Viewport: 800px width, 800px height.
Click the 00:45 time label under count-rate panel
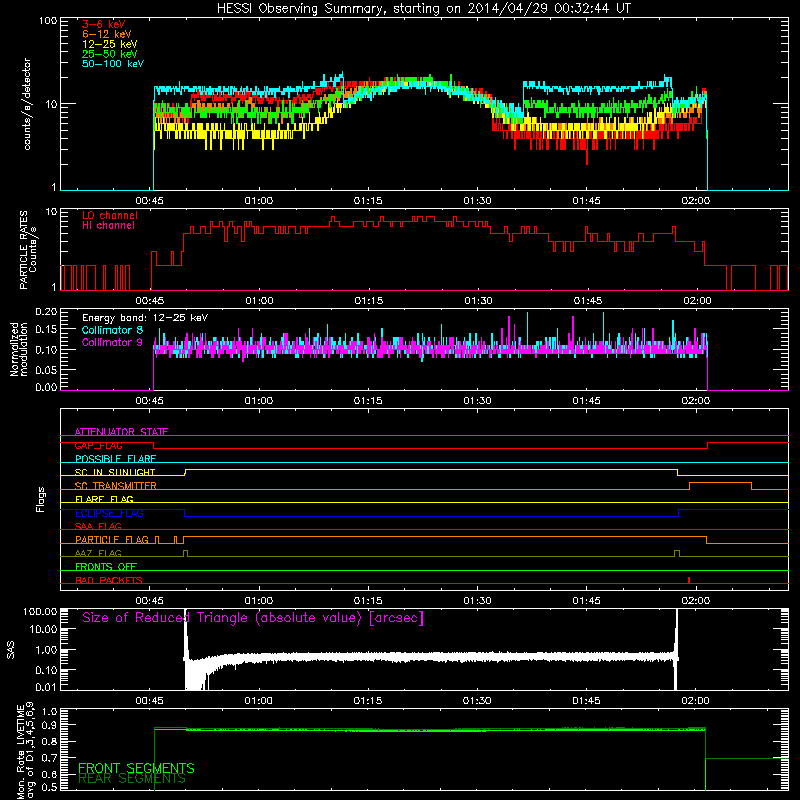(149, 201)
